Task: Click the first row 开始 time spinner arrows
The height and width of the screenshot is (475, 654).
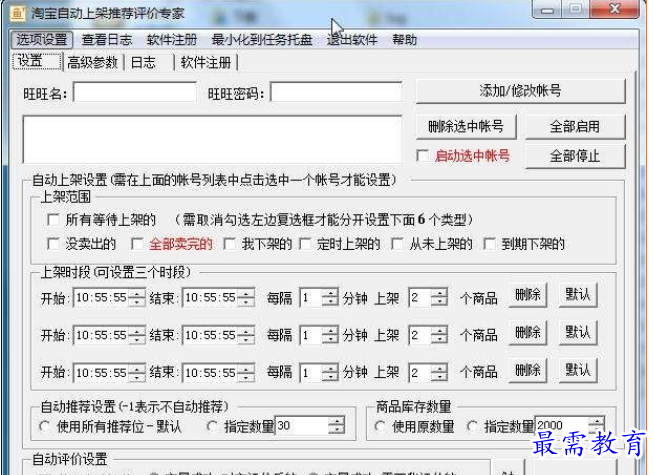Action: [x=137, y=298]
